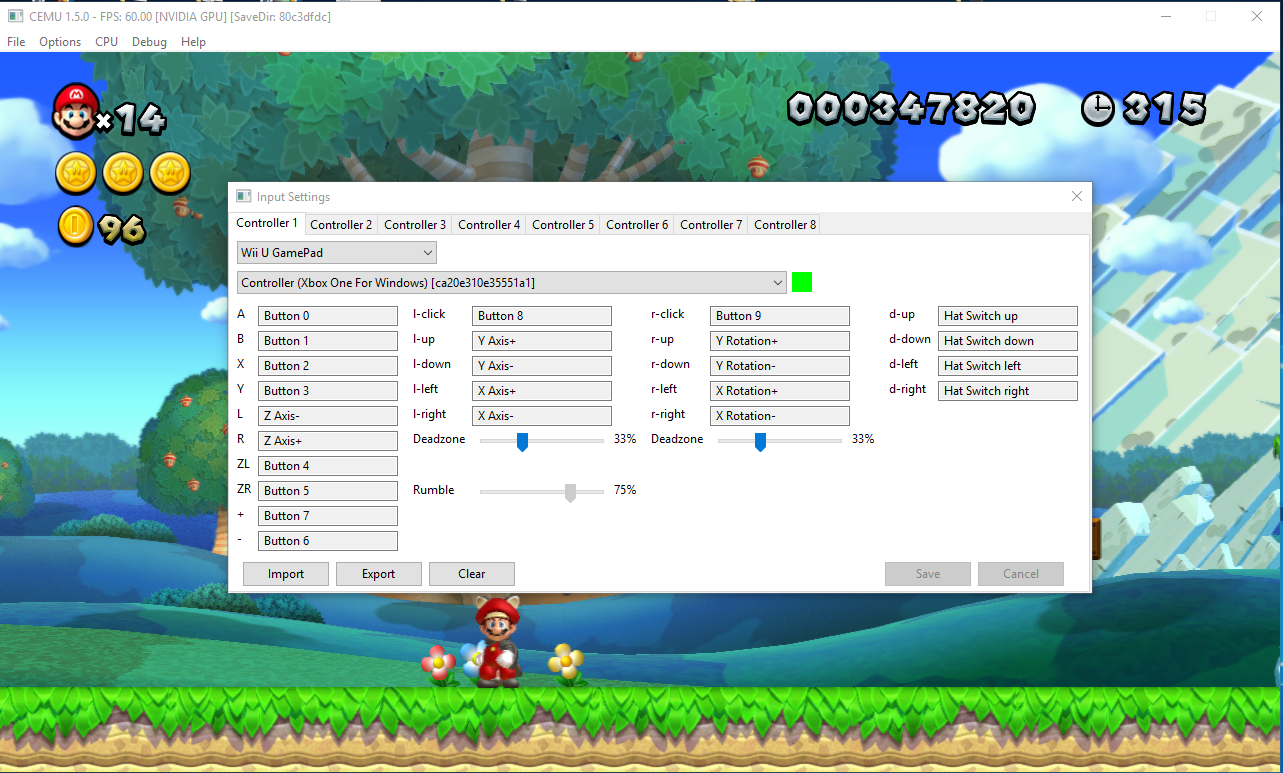Screen dimensions: 1283x773
Task: Open the Debug menu
Action: point(149,42)
